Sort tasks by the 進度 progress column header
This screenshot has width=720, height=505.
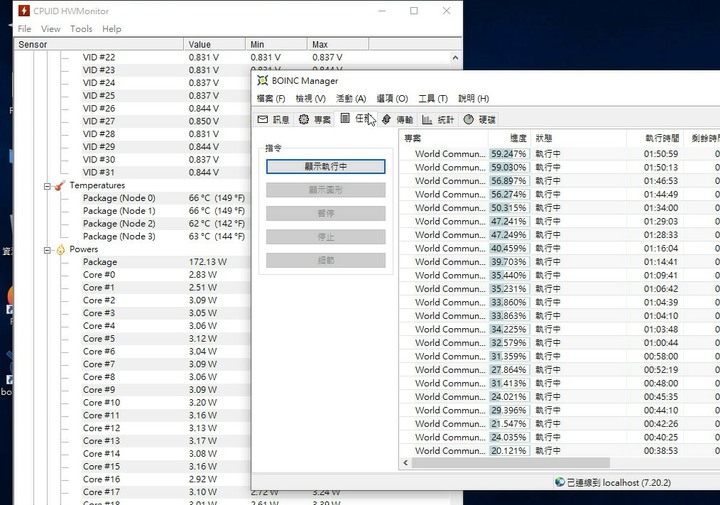pos(509,138)
